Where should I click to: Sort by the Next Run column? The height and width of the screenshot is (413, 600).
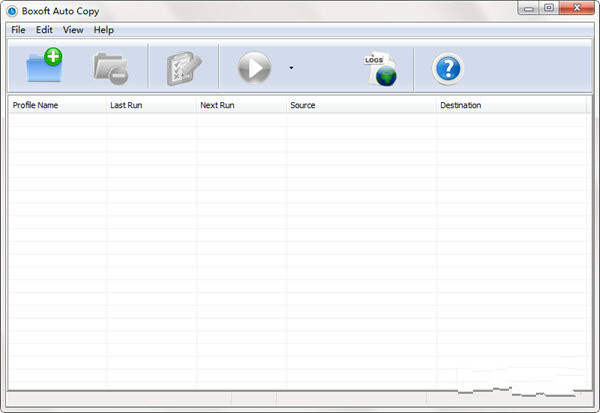coord(241,105)
